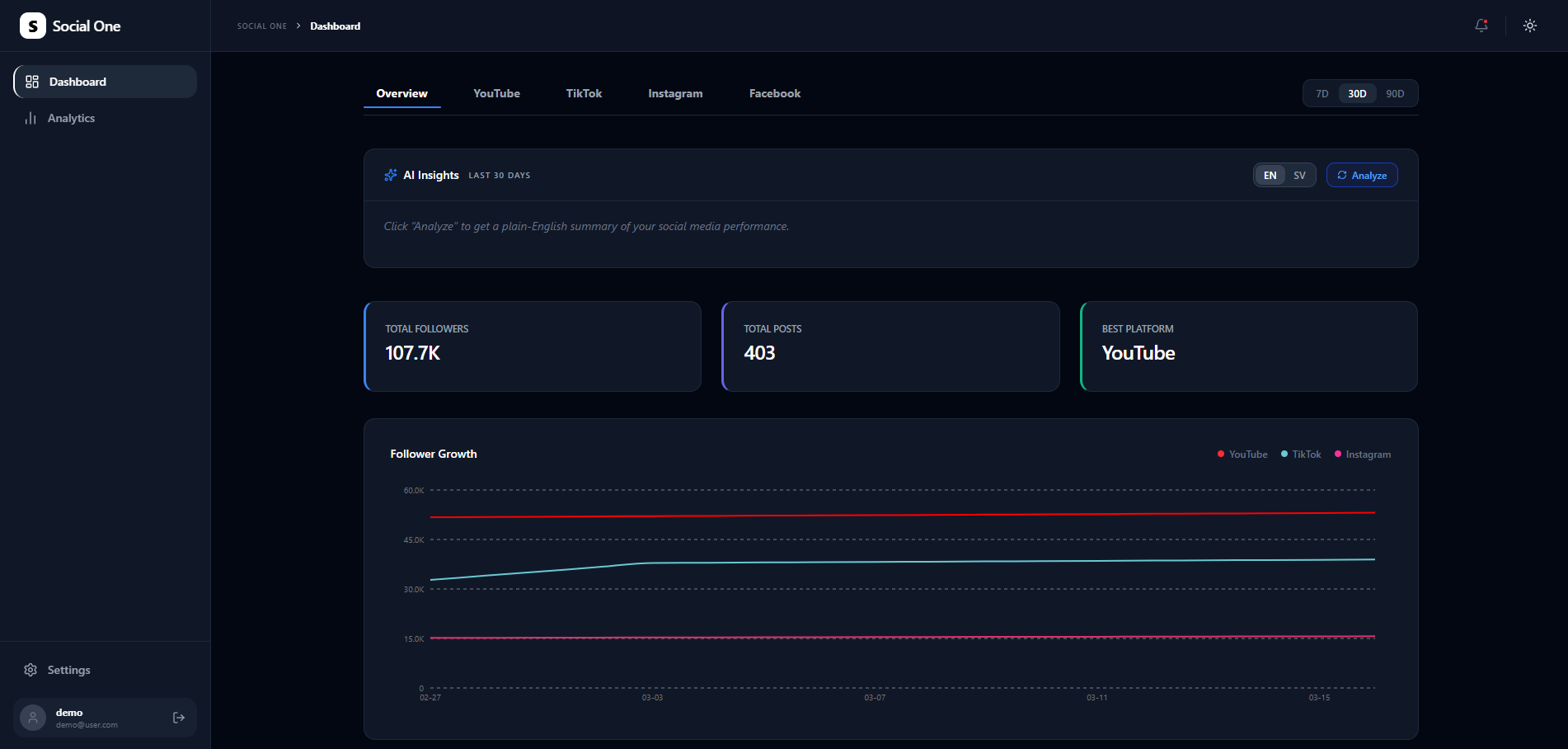
Task: Toggle light mode with the sun icon
Action: tap(1529, 26)
